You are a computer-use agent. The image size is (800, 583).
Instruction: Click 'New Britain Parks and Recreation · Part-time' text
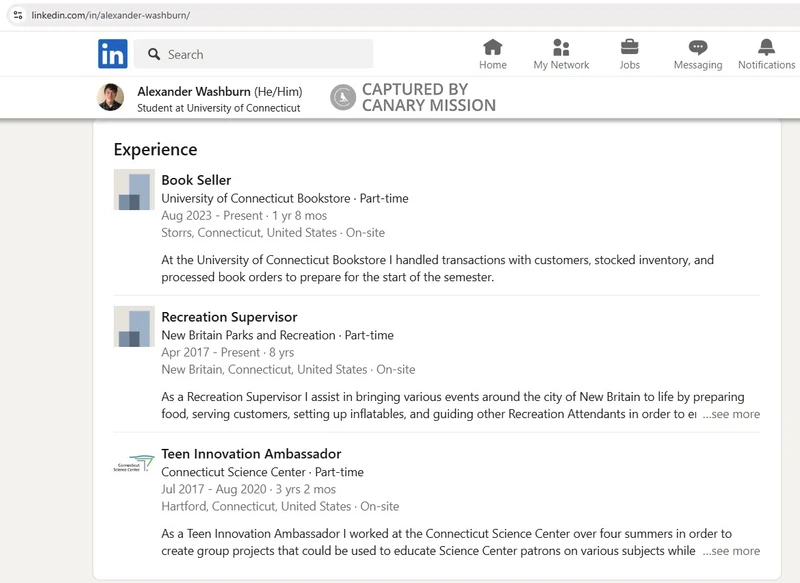coord(278,335)
